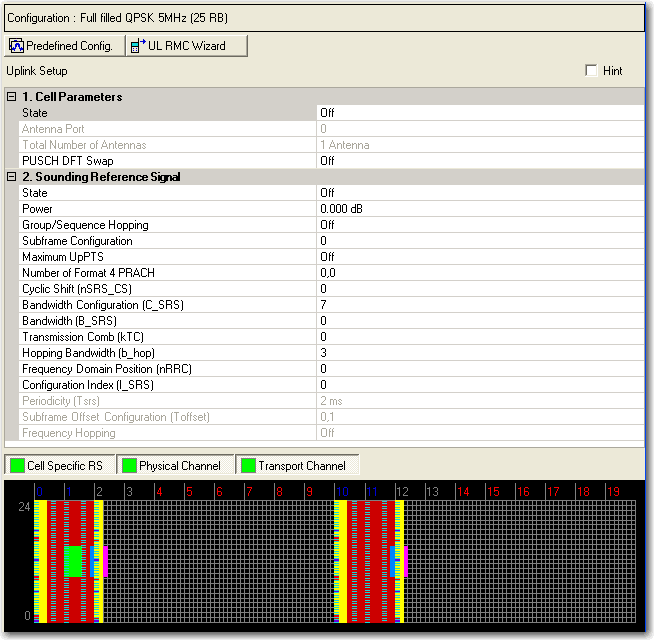Toggle the Cell Specific RS legend
654x640 pixels.
(58, 465)
